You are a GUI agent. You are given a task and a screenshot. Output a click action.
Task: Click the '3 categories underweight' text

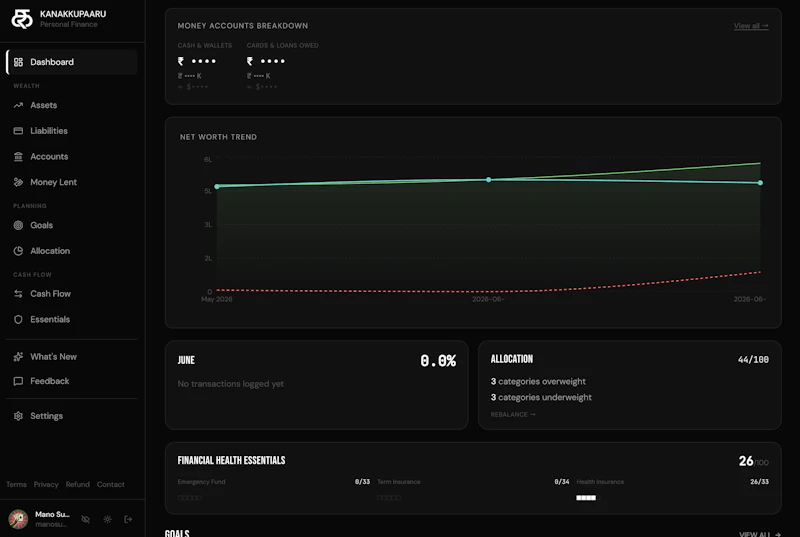[x=541, y=397]
